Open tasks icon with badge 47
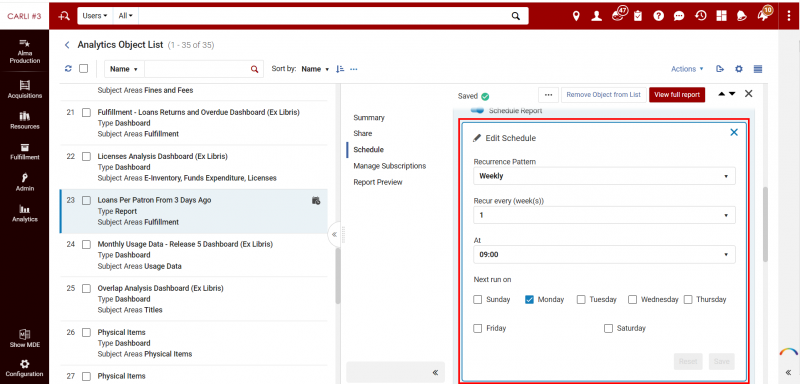This screenshot has width=800, height=384. [618, 14]
